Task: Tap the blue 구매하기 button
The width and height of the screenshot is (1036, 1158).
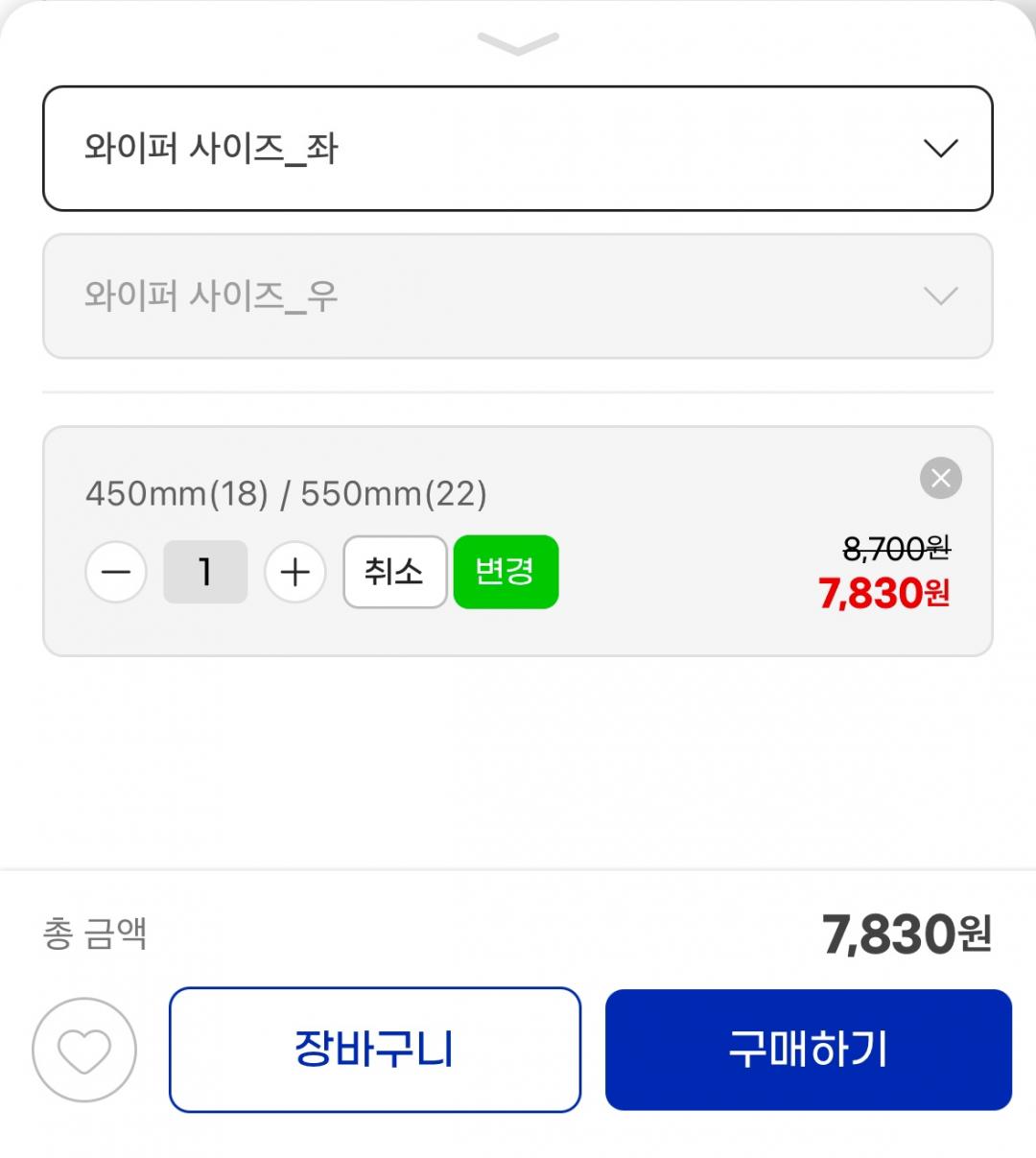Action: pos(809,1050)
